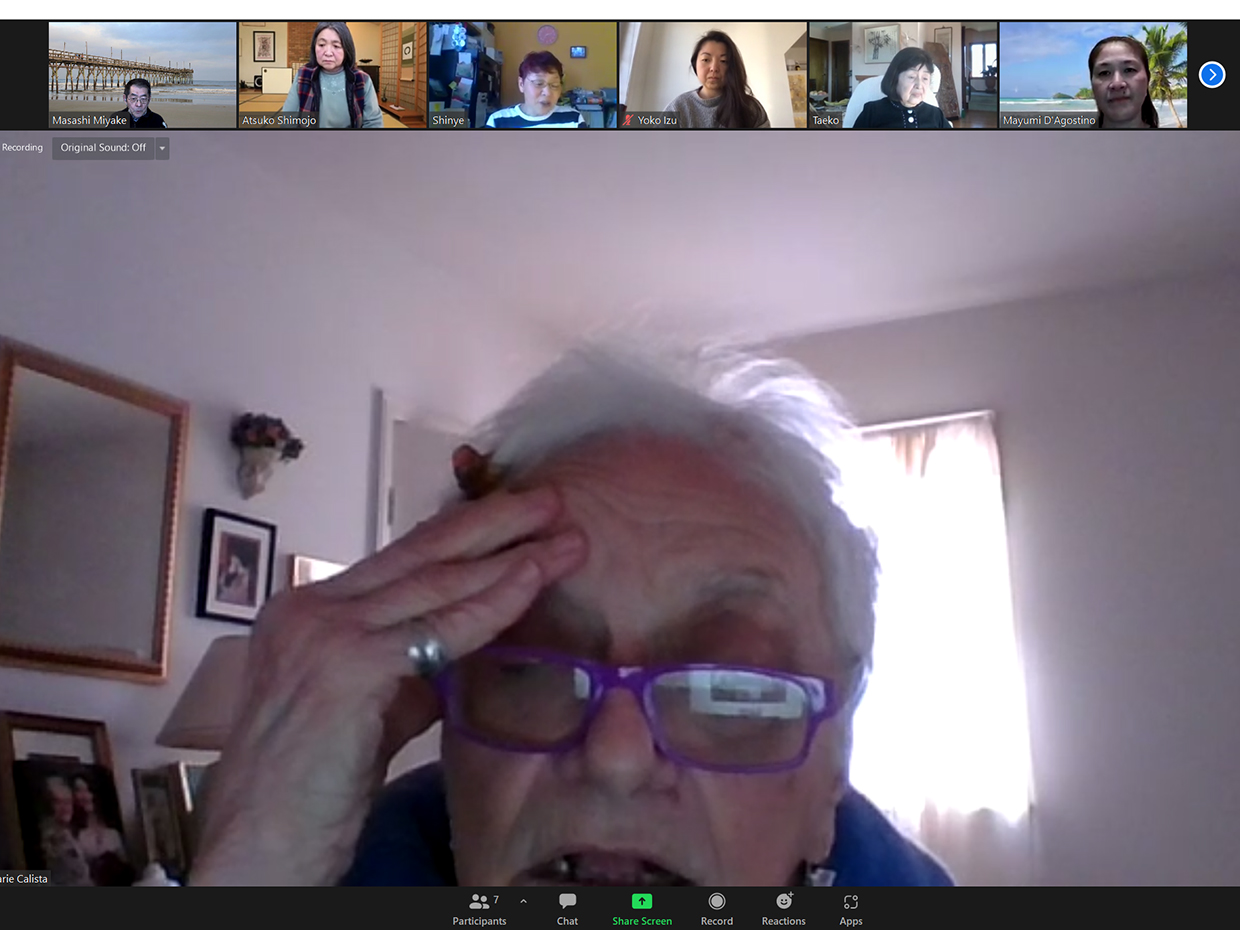Select Yoko Izu's video thumbnail

(713, 75)
